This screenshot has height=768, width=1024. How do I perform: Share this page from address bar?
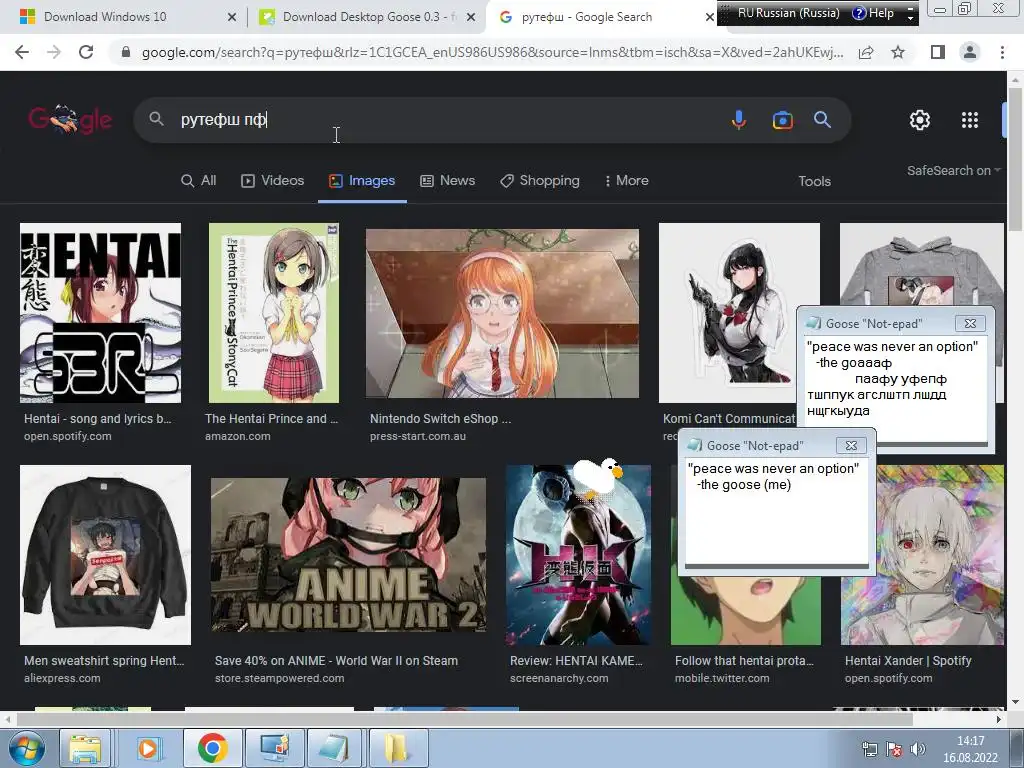pos(866,52)
